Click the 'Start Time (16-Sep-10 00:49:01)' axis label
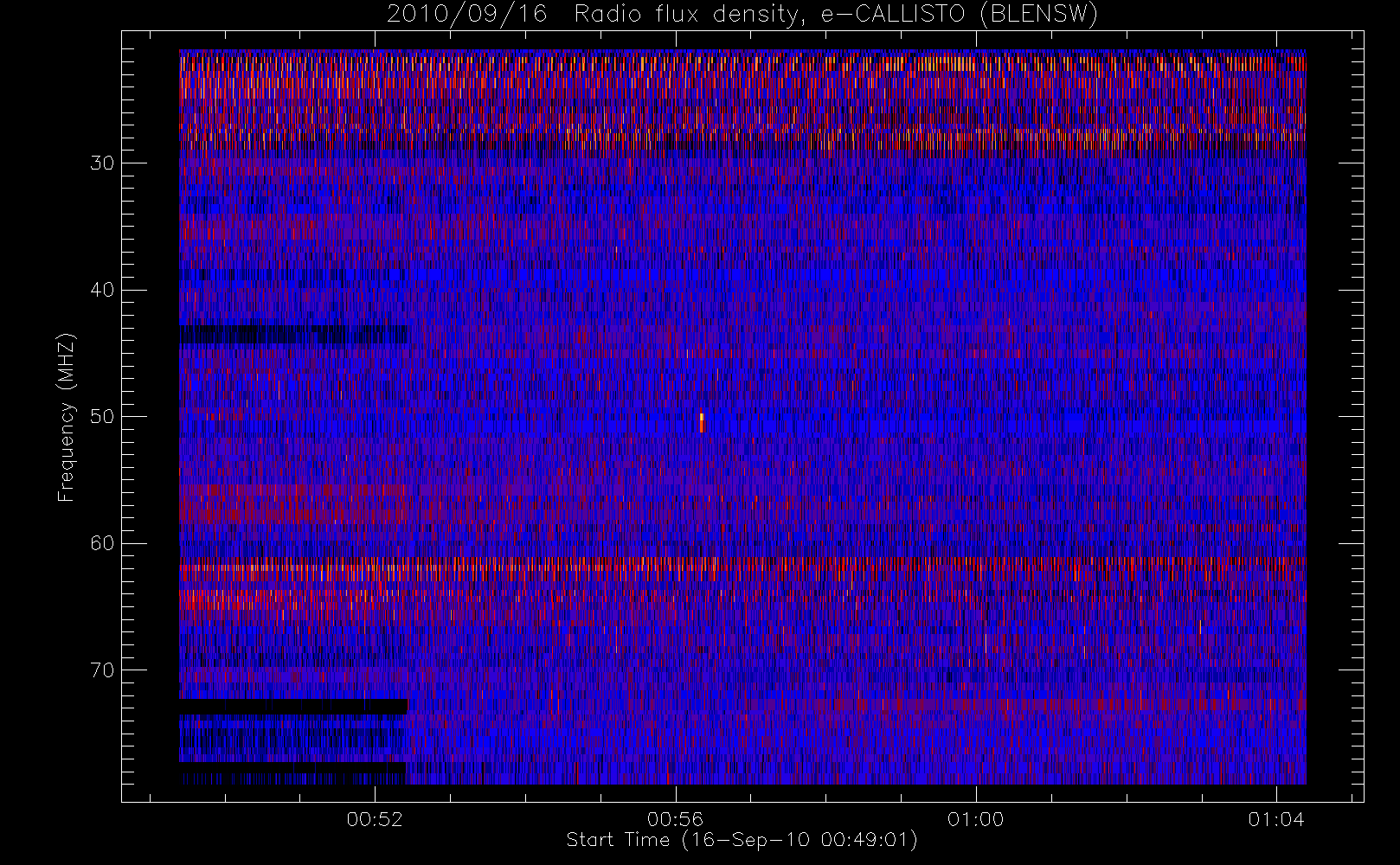This screenshot has height=865, width=1400. tap(742, 840)
